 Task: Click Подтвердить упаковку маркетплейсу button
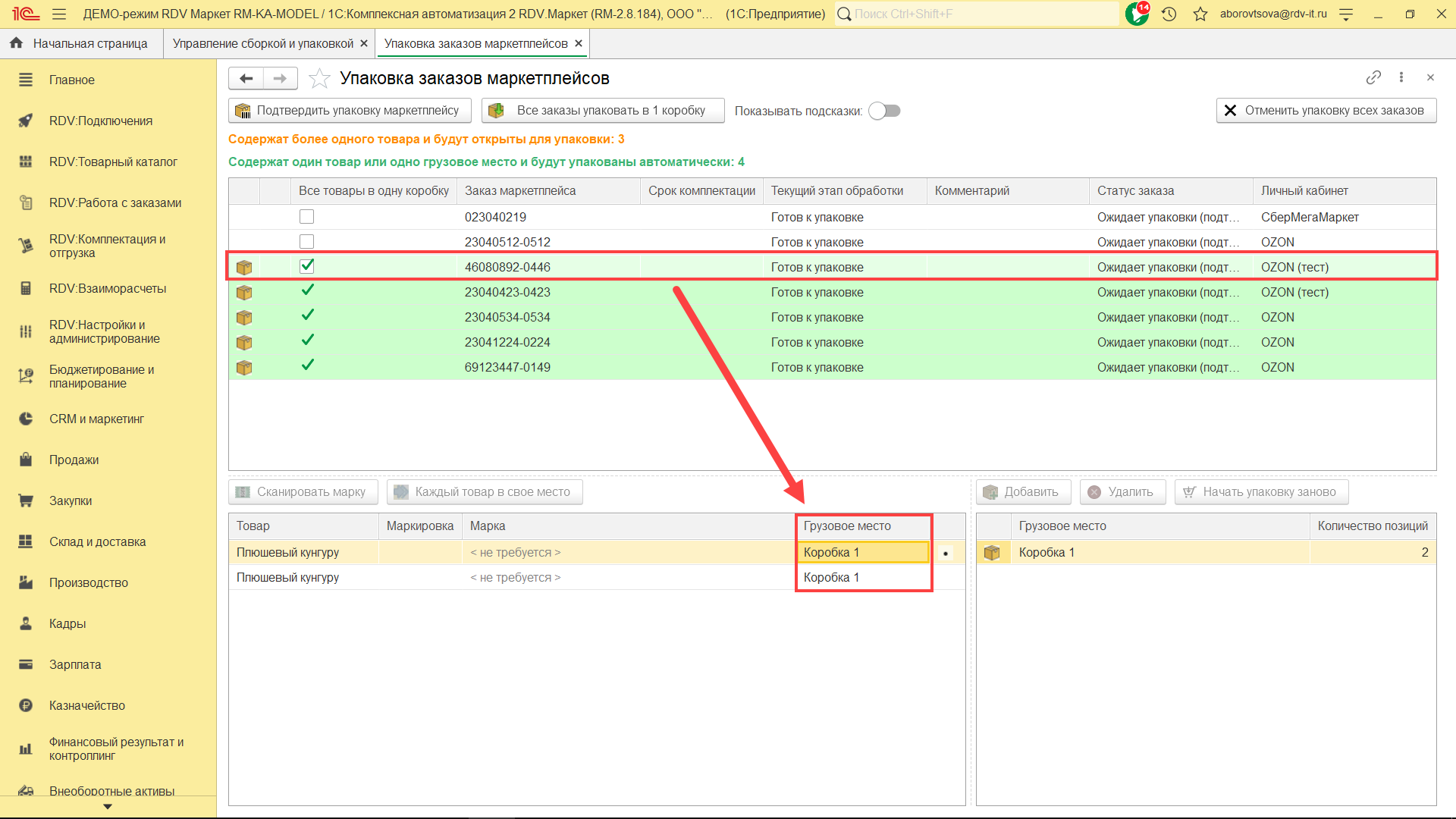[x=350, y=111]
